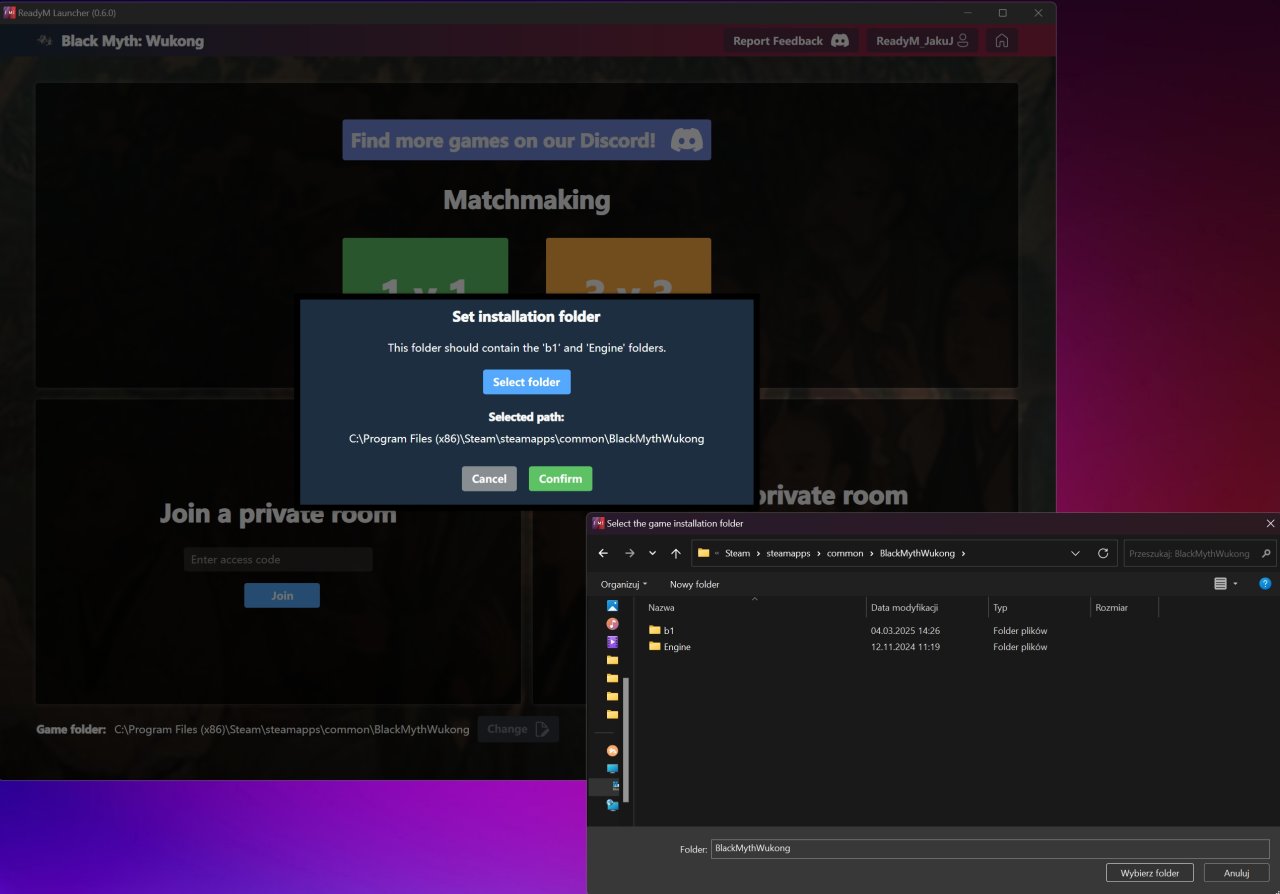
Task: Open the Organizuj menu
Action: pyautogui.click(x=624, y=584)
